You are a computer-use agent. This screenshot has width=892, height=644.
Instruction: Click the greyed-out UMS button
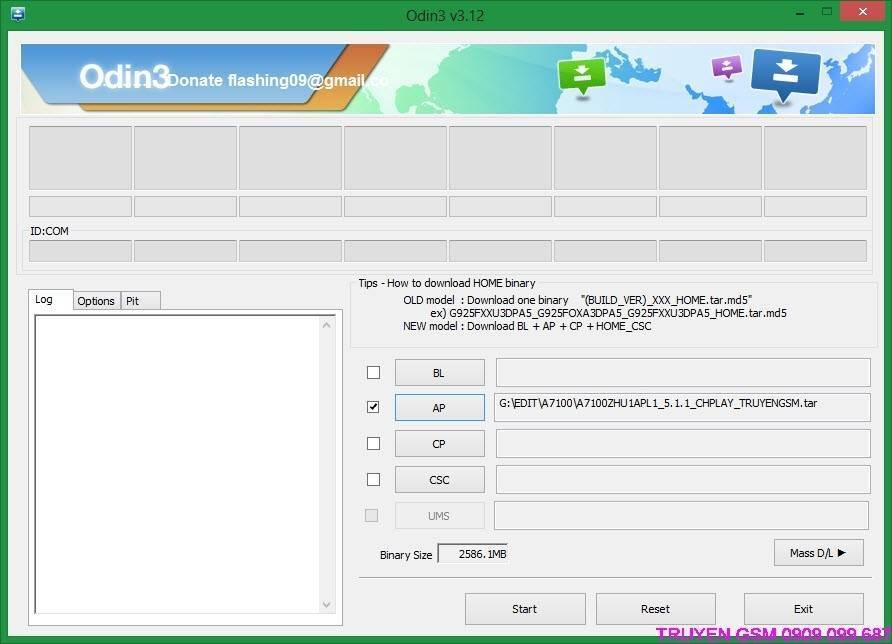[440, 515]
